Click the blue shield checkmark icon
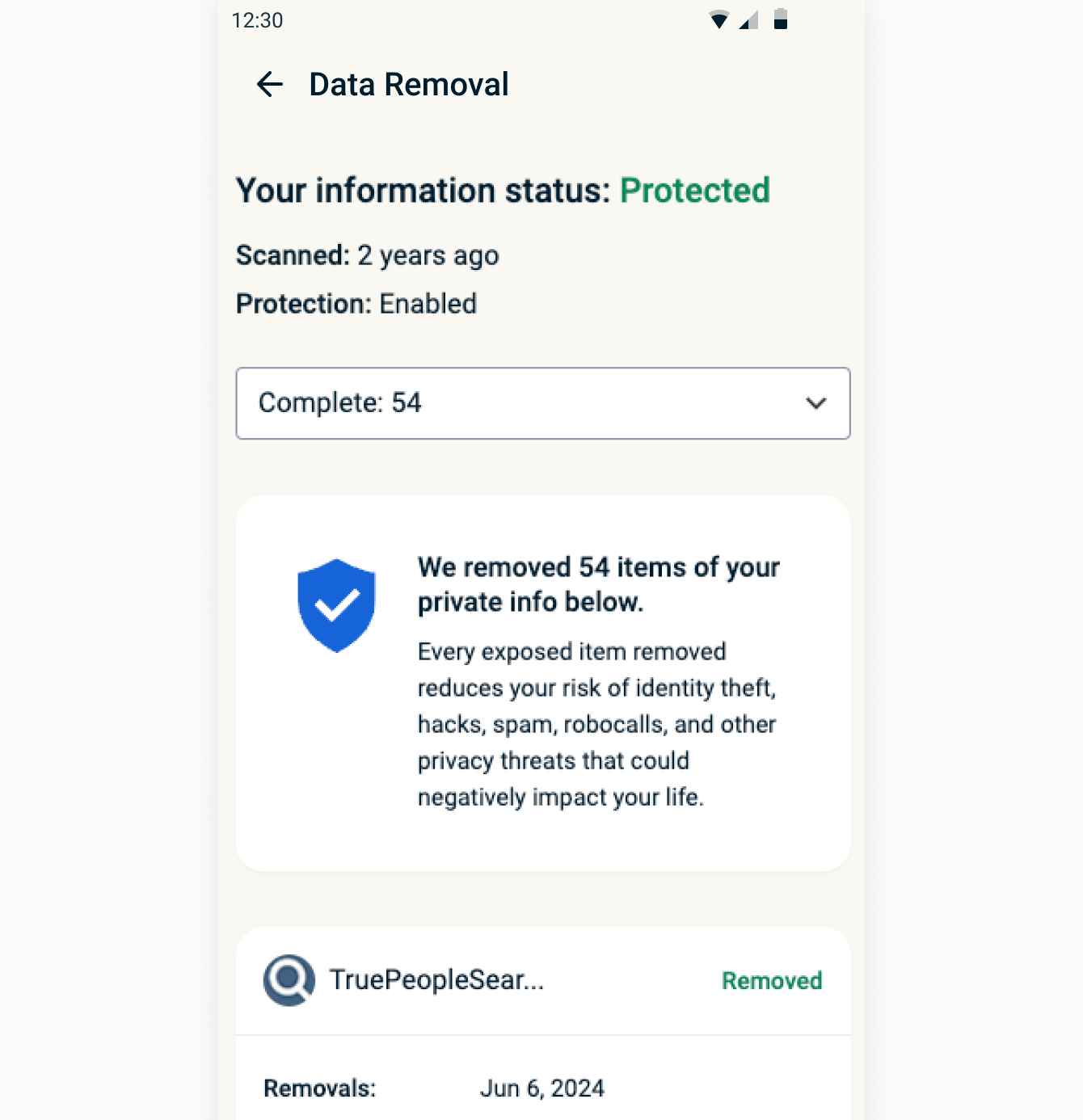 pyautogui.click(x=336, y=605)
